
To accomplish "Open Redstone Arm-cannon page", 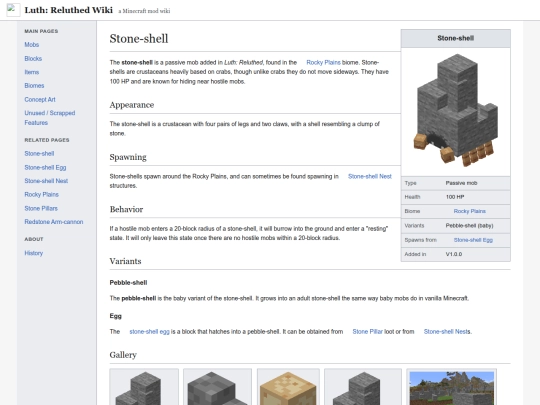I will click(54, 222).
